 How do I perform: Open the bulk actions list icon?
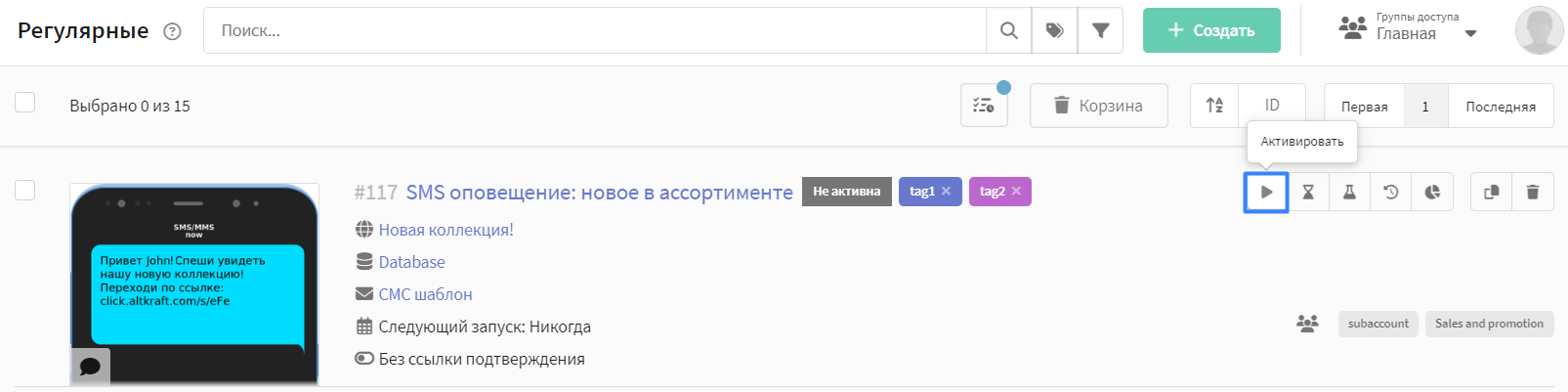pos(984,106)
